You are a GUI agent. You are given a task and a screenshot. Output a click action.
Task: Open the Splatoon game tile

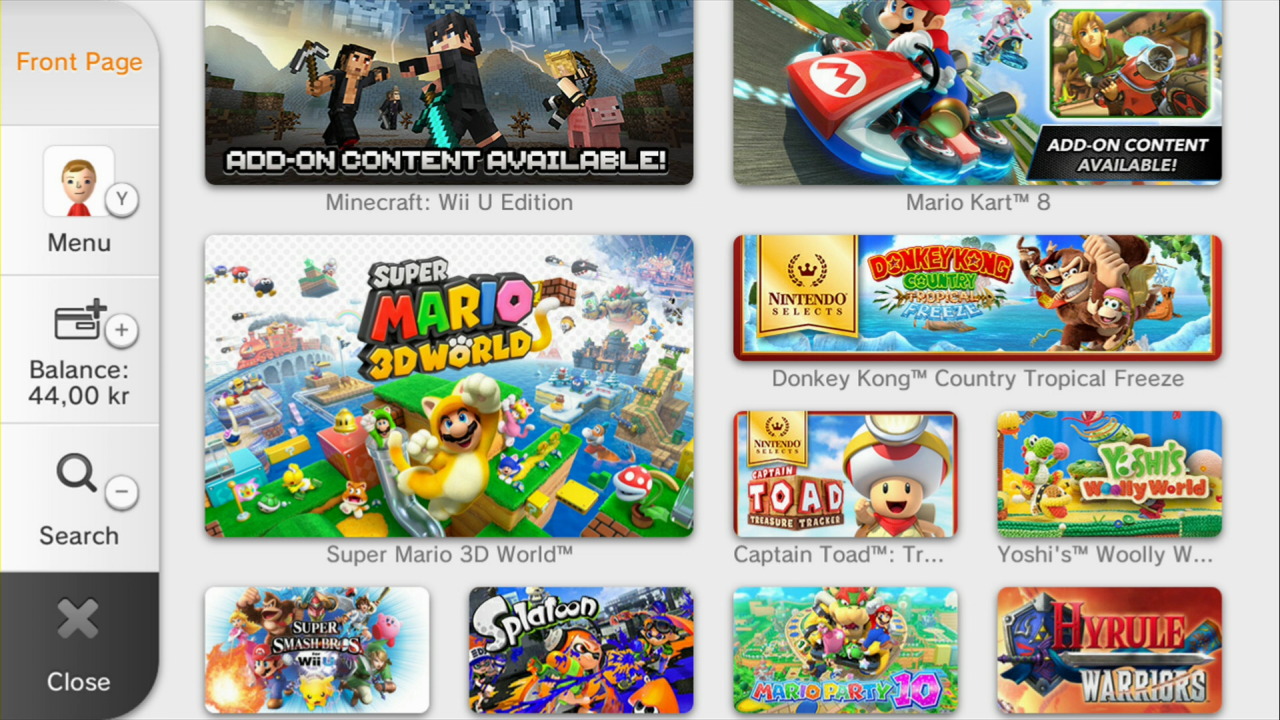click(x=581, y=650)
